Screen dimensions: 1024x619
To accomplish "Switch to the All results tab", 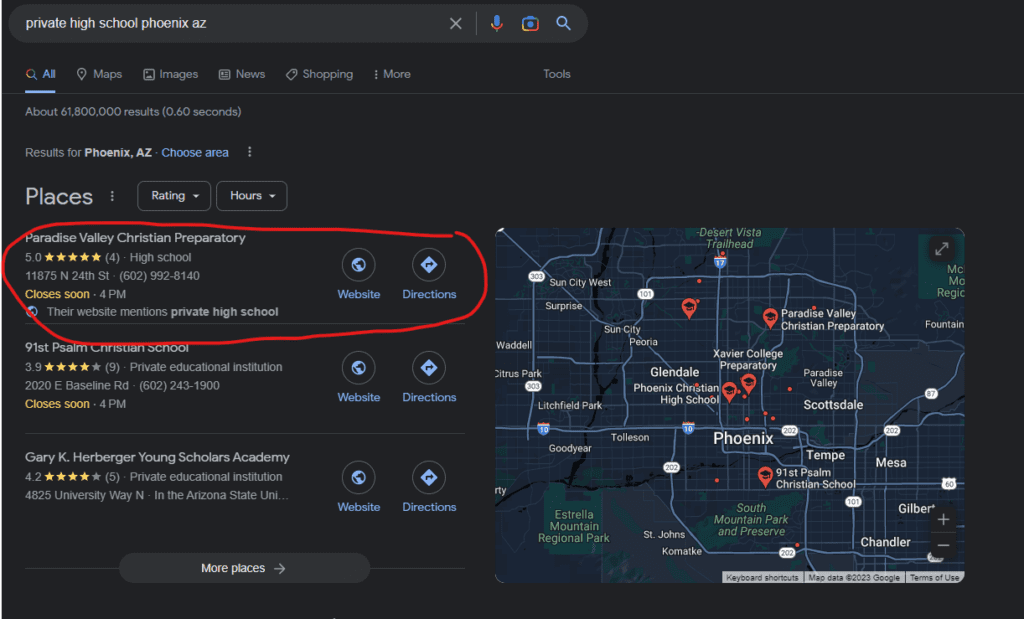I will pyautogui.click(x=40, y=74).
